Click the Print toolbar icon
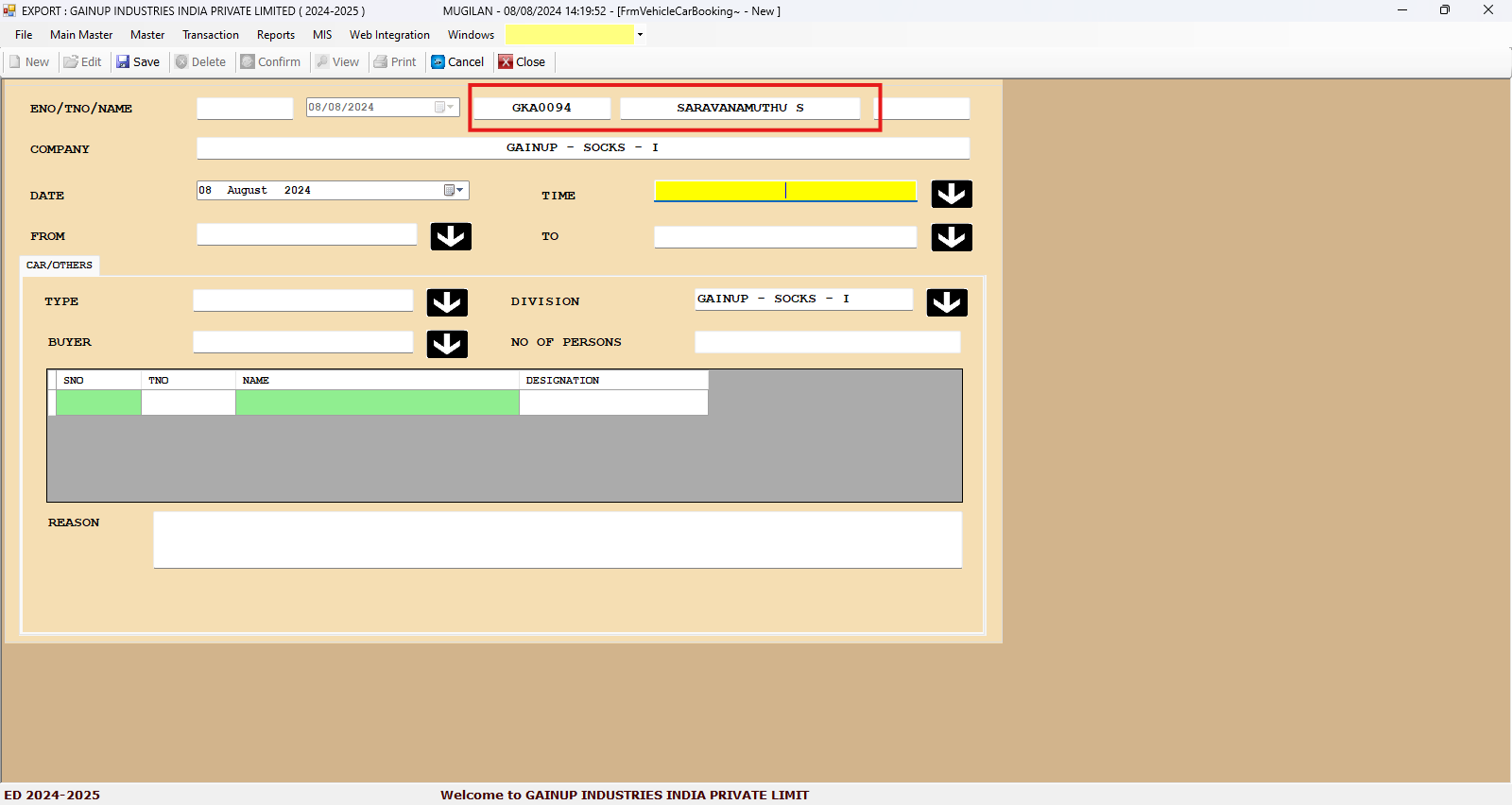Image resolution: width=1512 pixels, height=805 pixels. pyautogui.click(x=381, y=62)
